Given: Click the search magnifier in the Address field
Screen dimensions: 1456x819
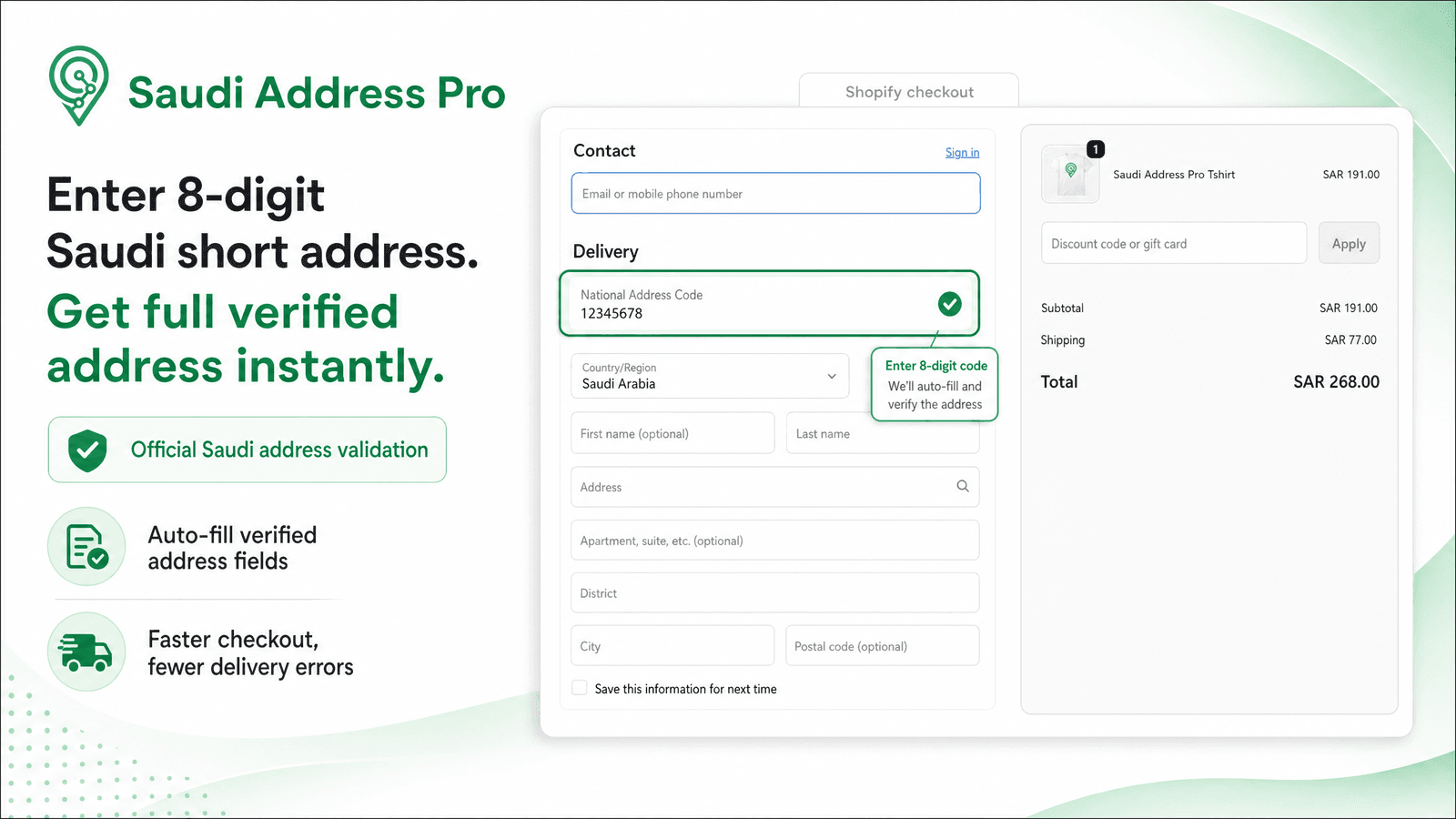Looking at the screenshot, I should click(963, 486).
